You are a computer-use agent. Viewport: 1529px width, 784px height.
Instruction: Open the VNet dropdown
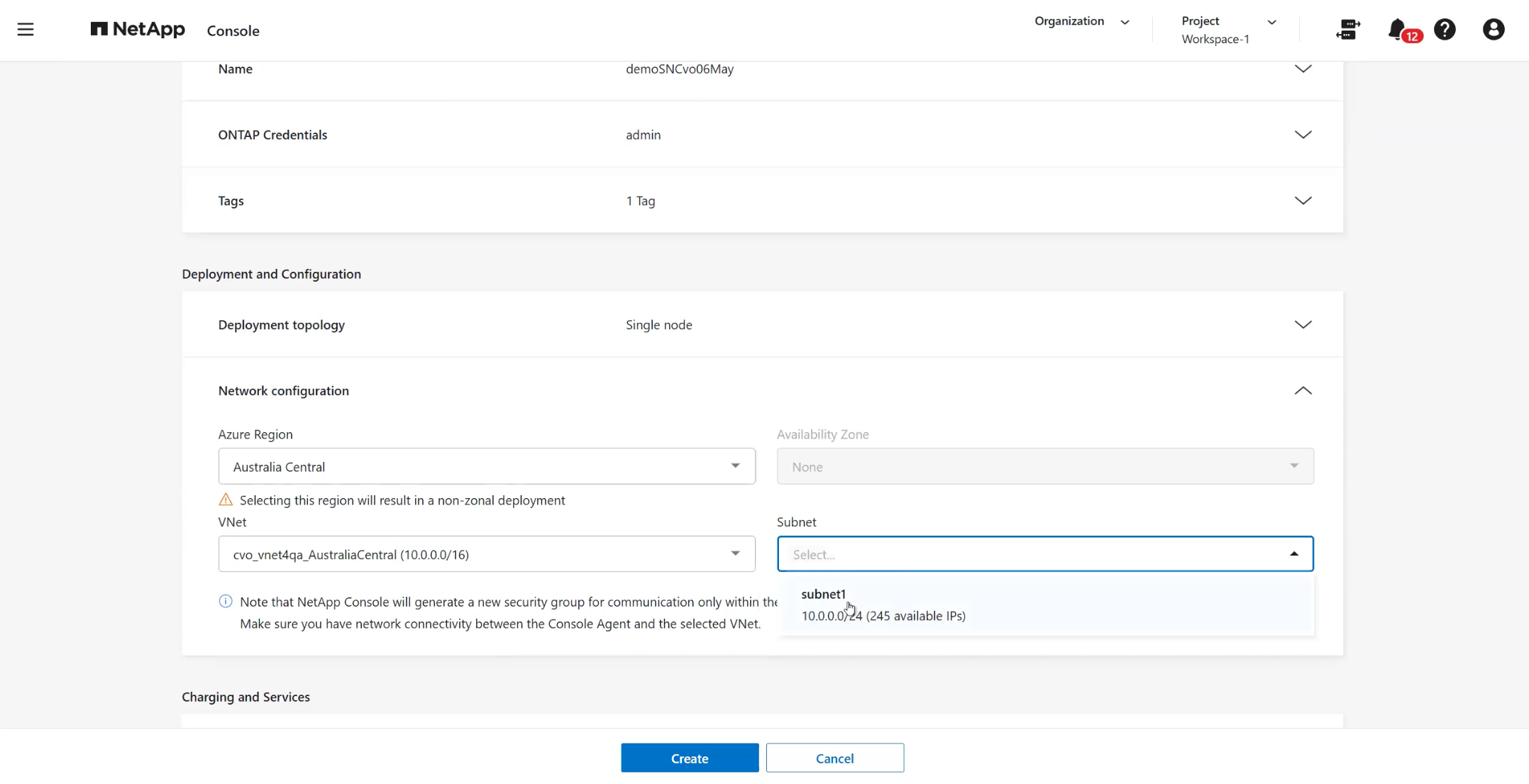[x=487, y=554]
